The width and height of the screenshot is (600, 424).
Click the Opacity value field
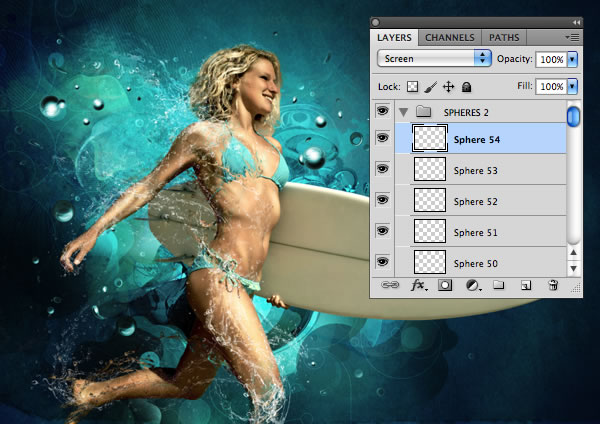point(551,59)
